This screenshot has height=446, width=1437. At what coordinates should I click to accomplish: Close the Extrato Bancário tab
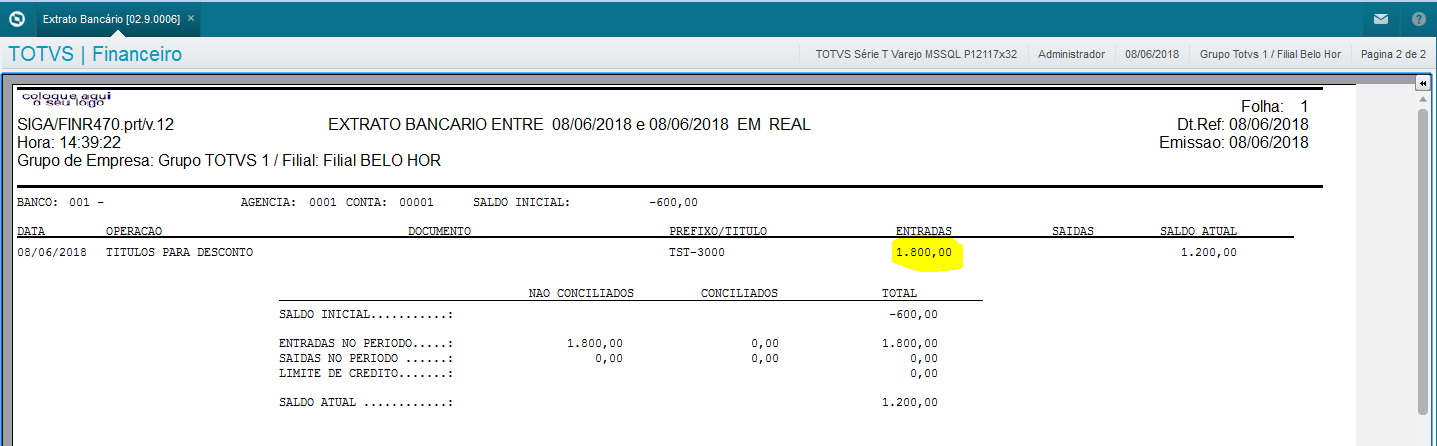click(x=190, y=18)
